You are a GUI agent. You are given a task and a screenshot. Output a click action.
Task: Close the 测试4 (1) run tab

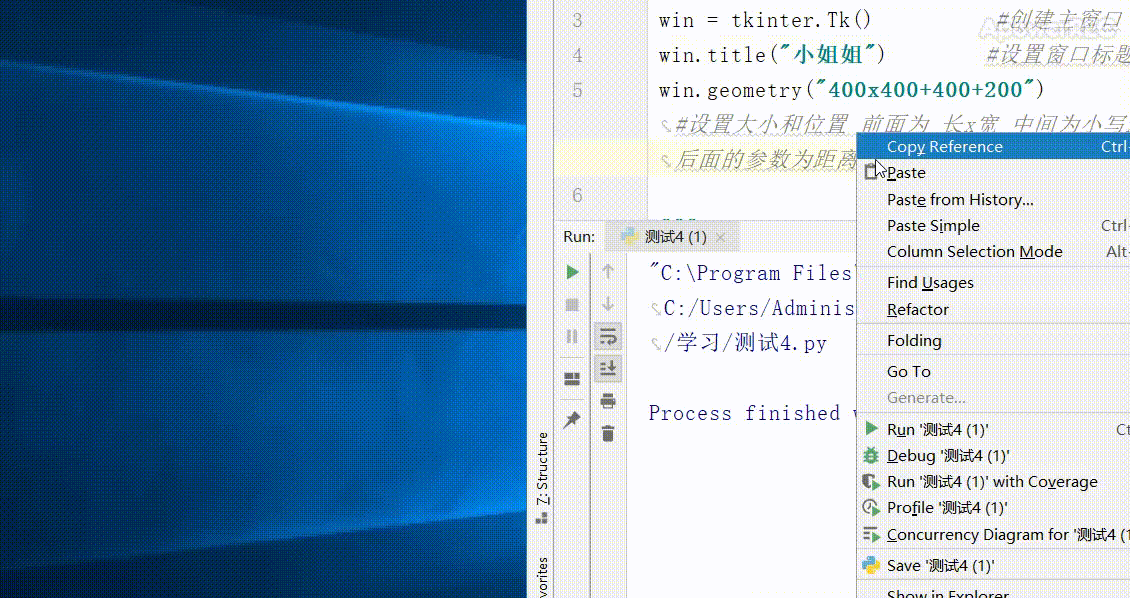click(721, 237)
